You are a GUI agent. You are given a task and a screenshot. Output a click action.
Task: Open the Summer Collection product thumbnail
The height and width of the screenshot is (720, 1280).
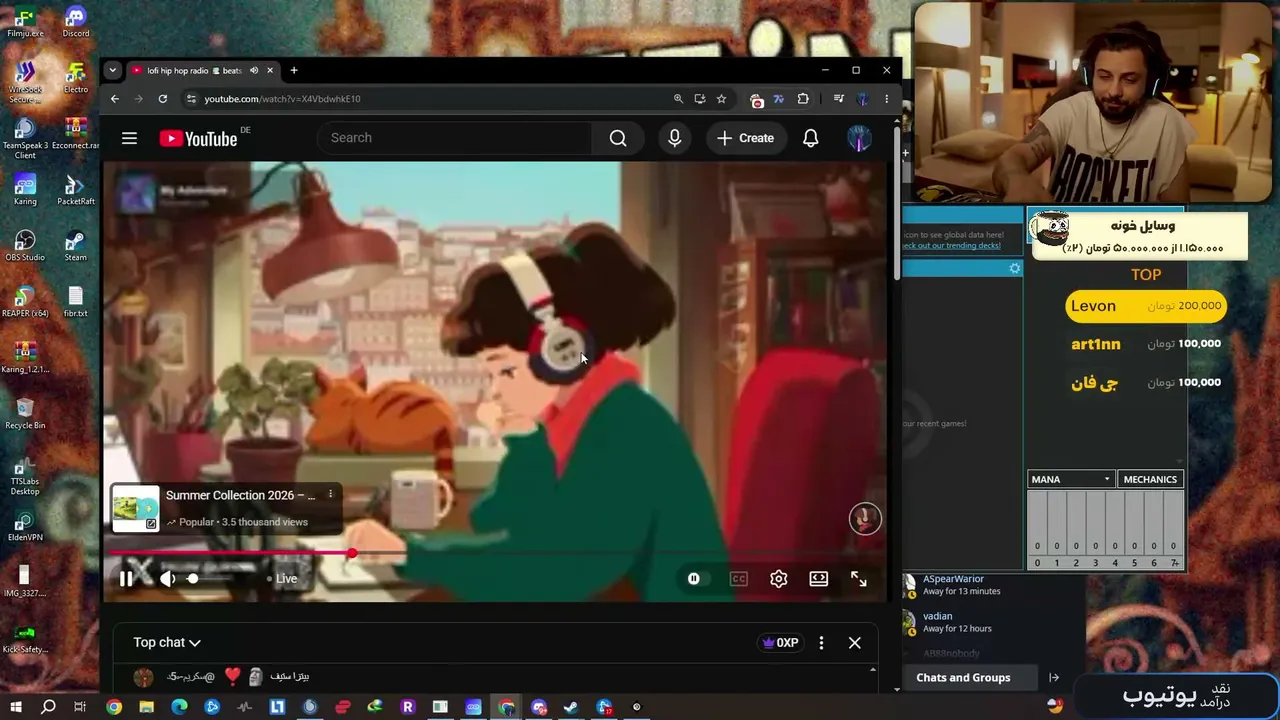pos(135,508)
